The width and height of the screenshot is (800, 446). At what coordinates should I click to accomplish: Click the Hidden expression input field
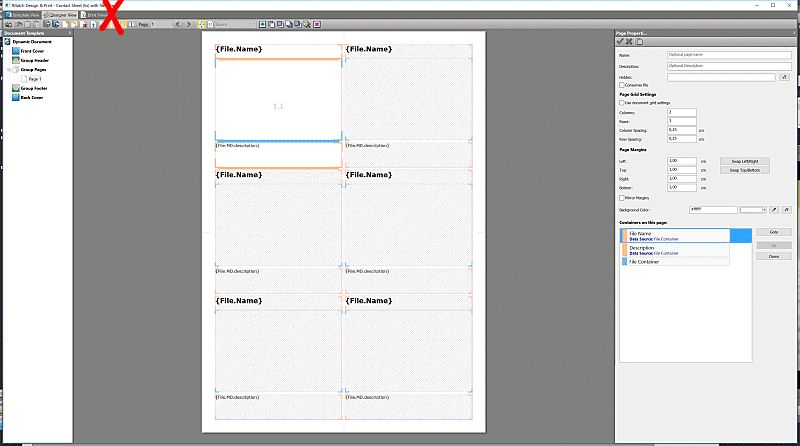721,77
